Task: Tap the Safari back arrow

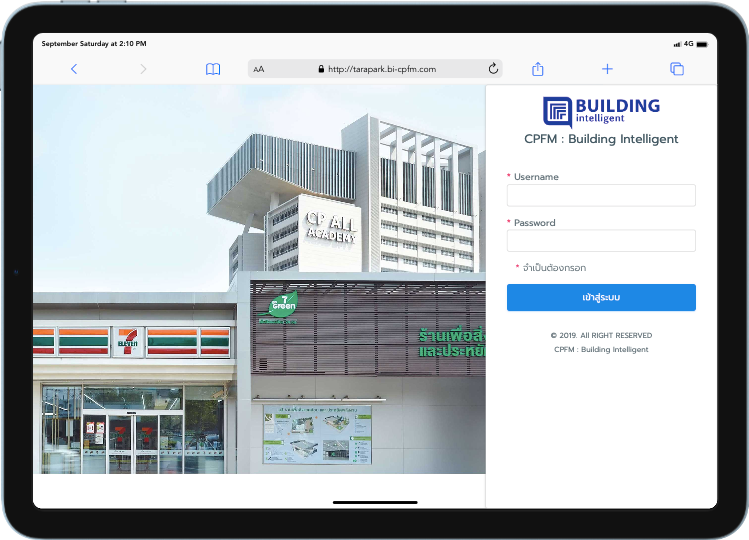Action: (x=74, y=69)
